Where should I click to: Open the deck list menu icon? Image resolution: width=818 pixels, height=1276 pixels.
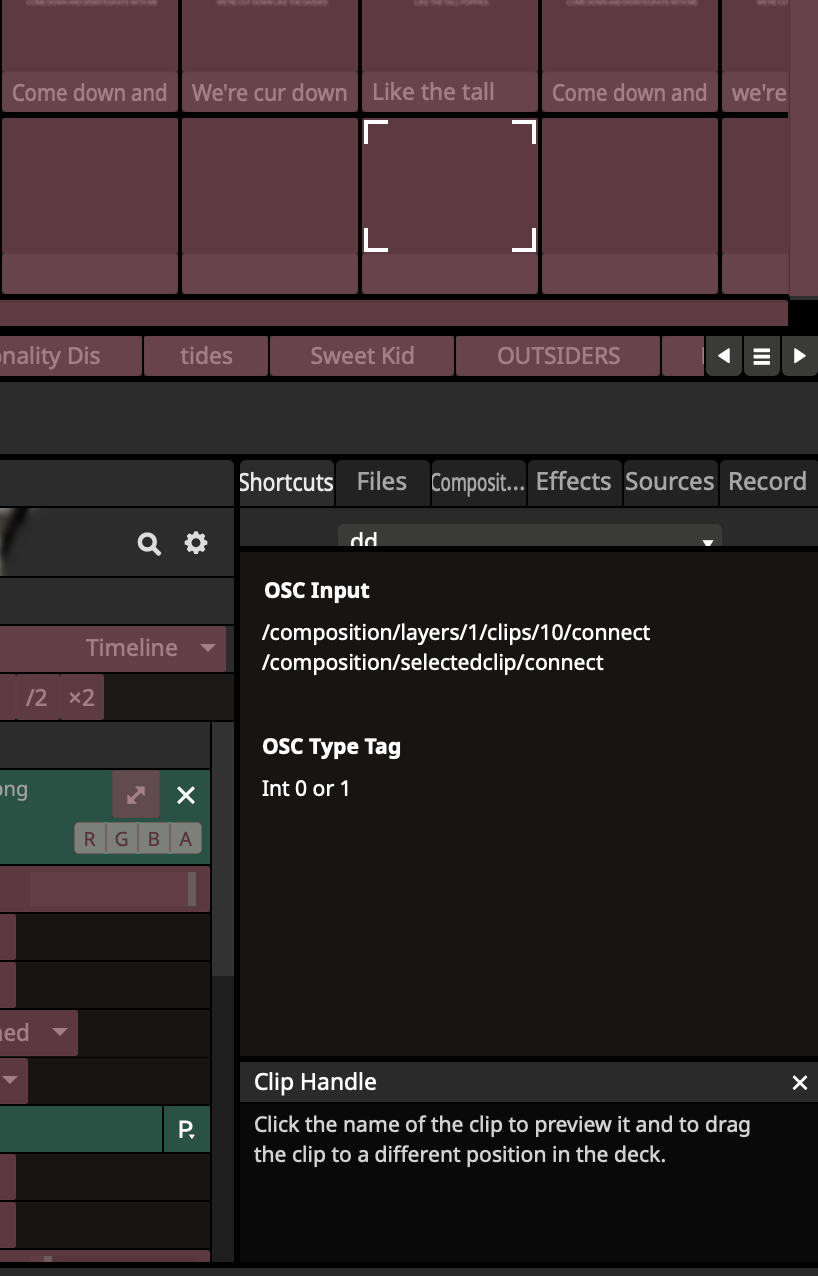click(x=761, y=356)
